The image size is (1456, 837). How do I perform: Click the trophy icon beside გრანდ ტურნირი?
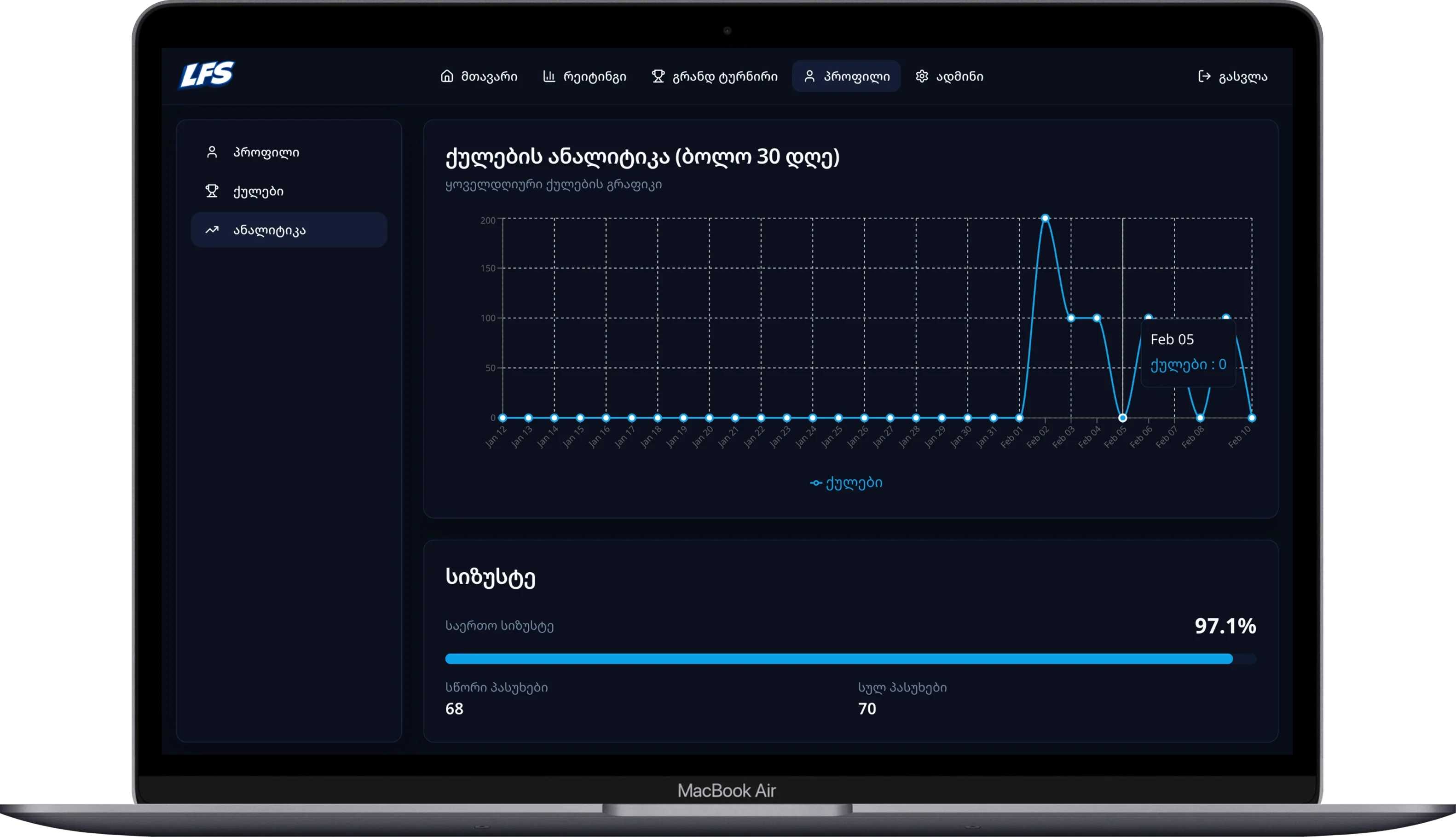point(659,76)
